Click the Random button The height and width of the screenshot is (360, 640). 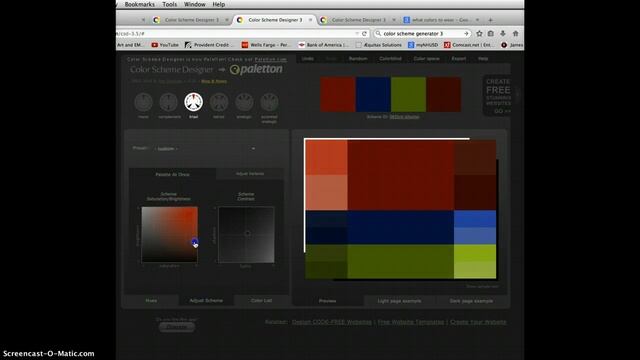[x=358, y=58]
